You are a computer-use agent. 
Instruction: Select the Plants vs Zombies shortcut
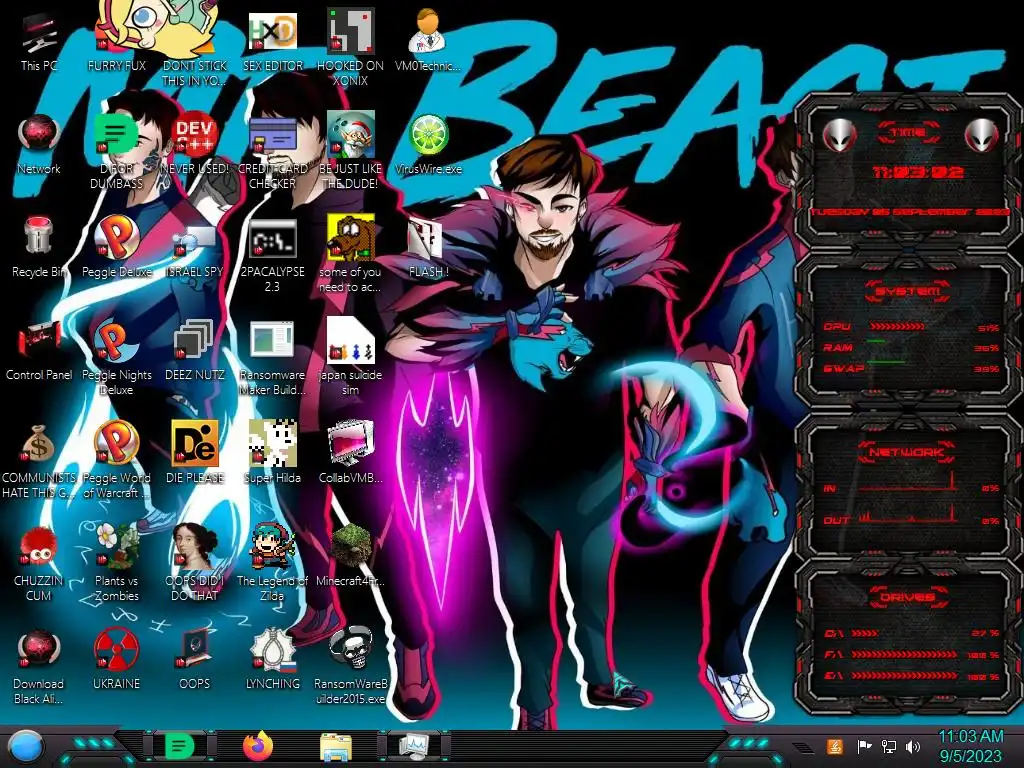[116, 563]
